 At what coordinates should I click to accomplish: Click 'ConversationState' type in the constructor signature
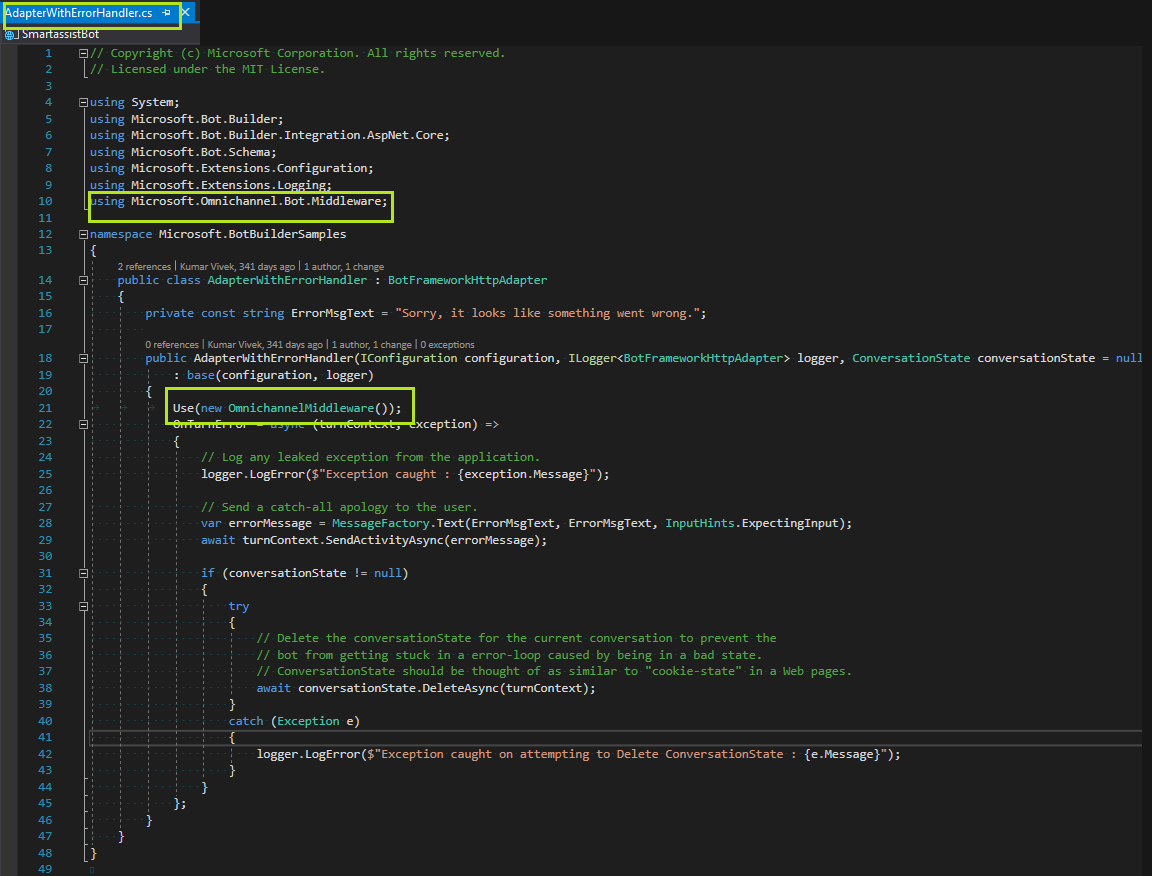tap(911, 358)
